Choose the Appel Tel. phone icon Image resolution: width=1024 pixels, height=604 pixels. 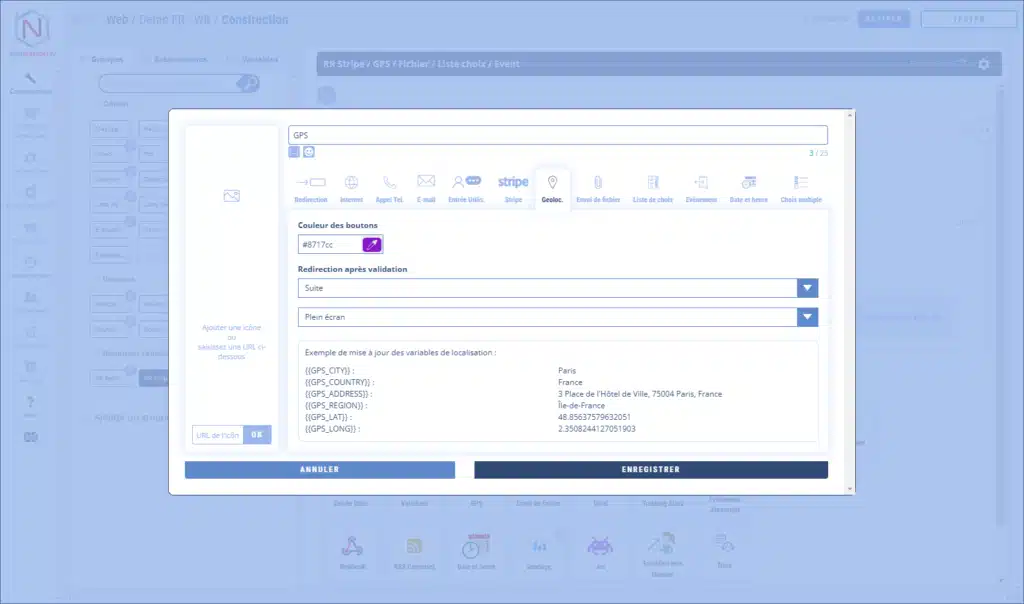pyautogui.click(x=389, y=186)
